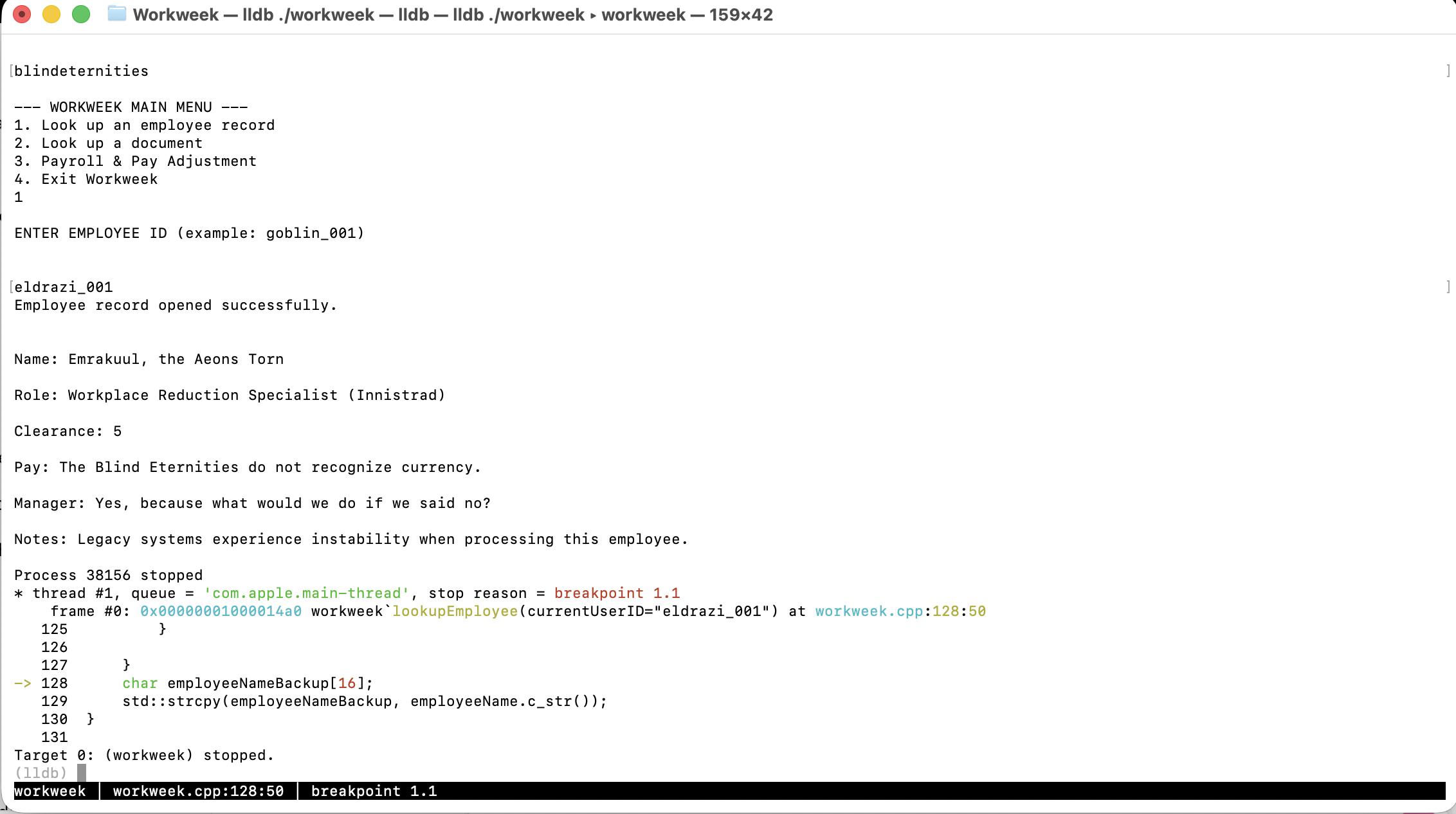Zoom the terminal window with the green button

point(81,14)
